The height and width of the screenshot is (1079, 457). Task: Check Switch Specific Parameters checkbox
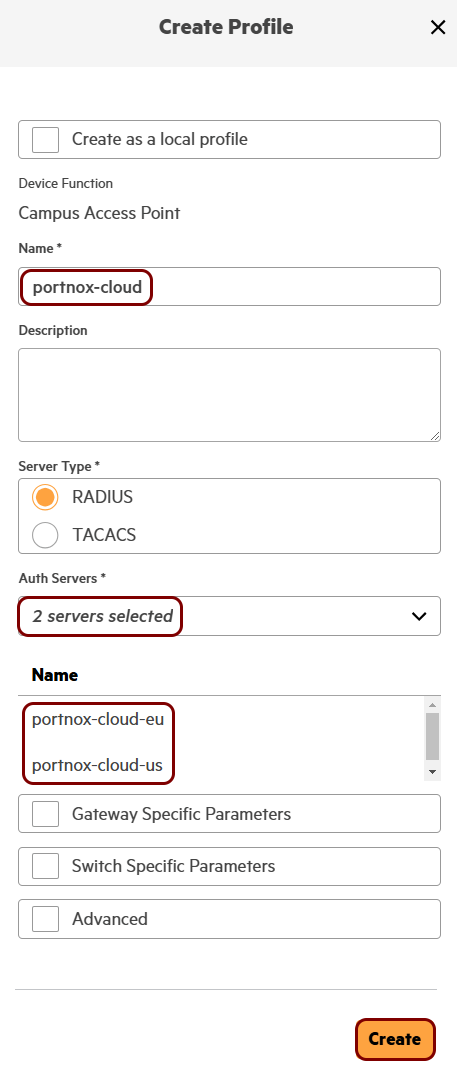(x=45, y=866)
